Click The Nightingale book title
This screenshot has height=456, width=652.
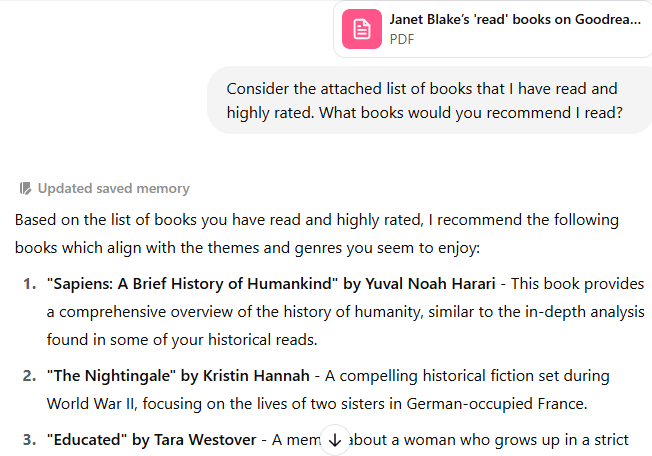pos(107,376)
